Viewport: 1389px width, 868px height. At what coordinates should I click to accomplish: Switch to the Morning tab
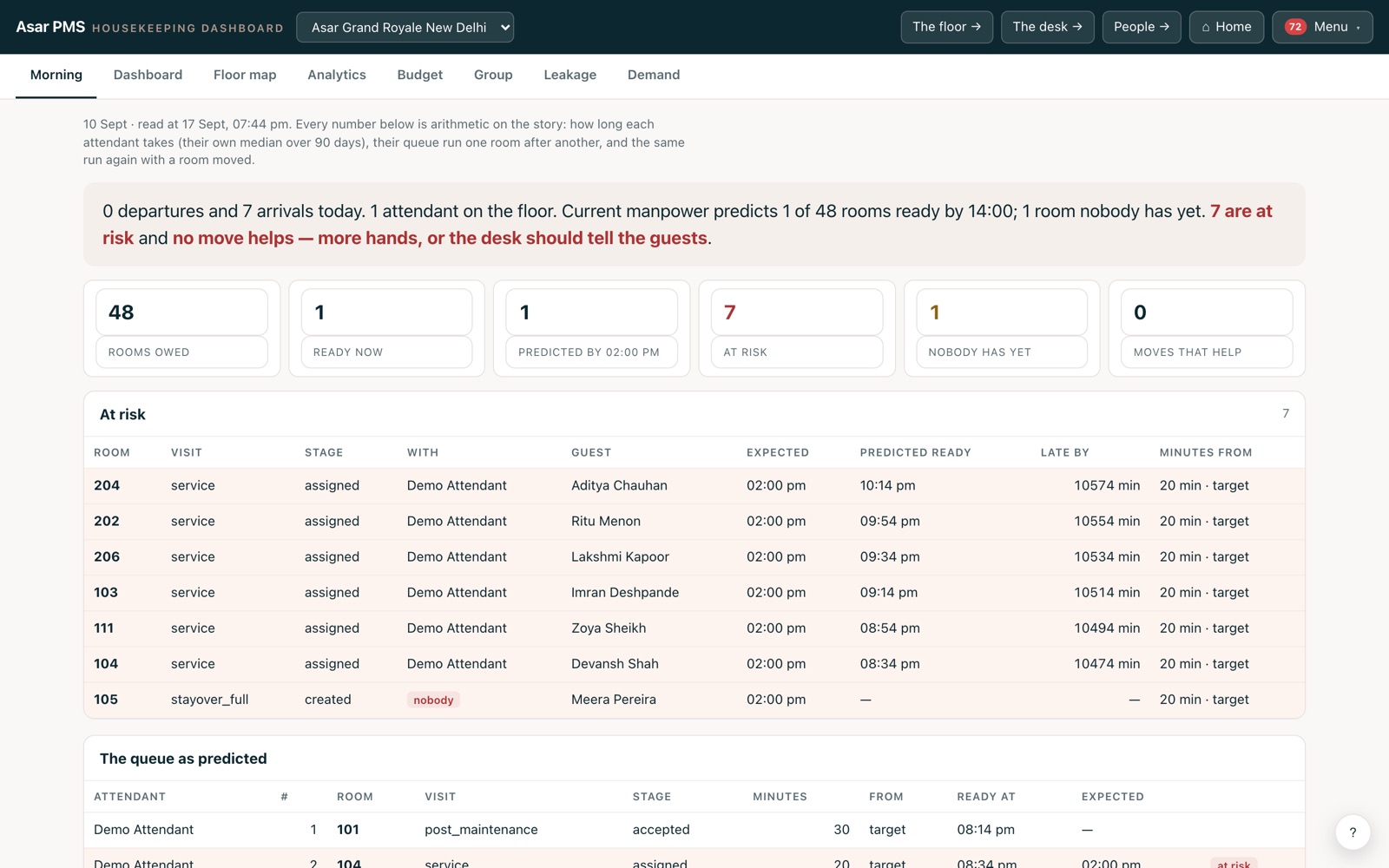pos(56,75)
